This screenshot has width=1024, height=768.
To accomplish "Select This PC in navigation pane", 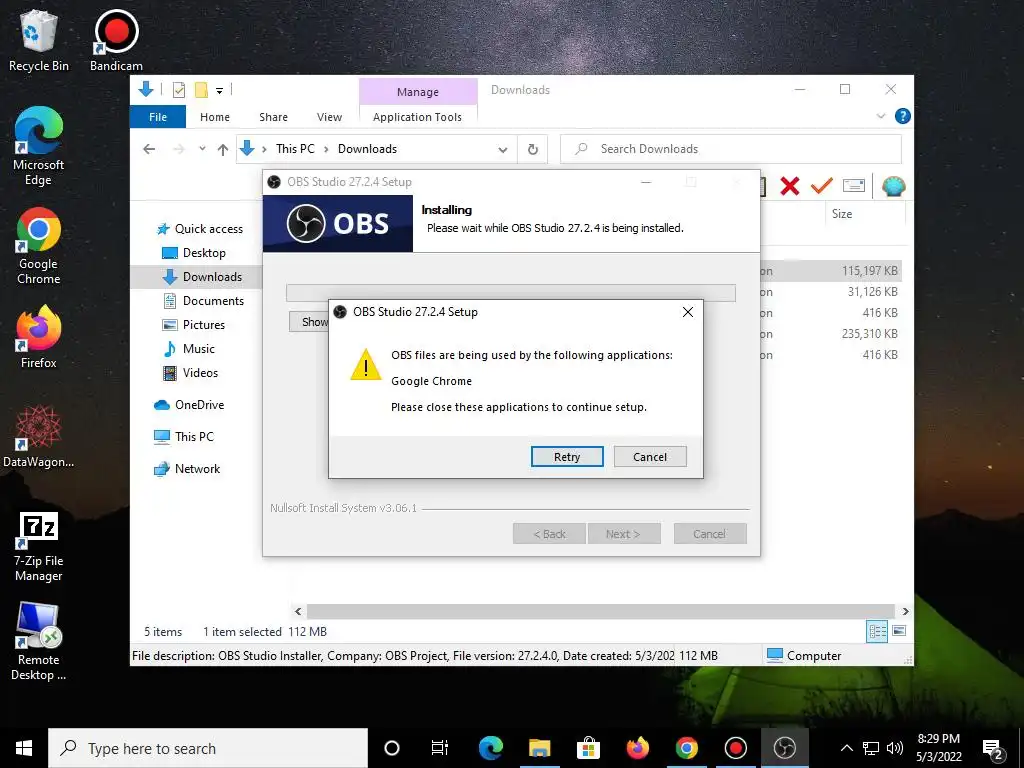I will coord(184,437).
